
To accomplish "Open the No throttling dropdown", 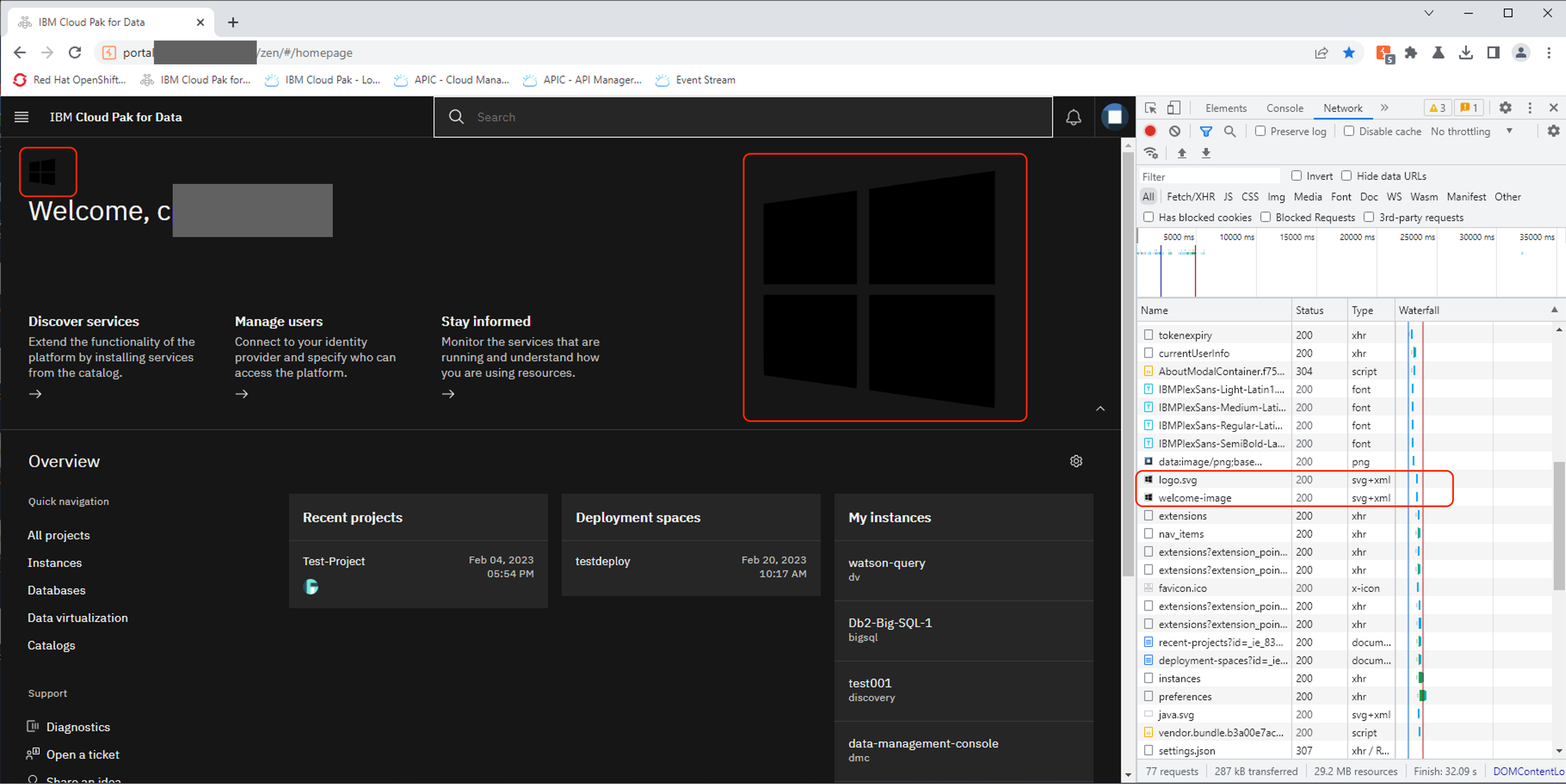I will pyautogui.click(x=1471, y=131).
